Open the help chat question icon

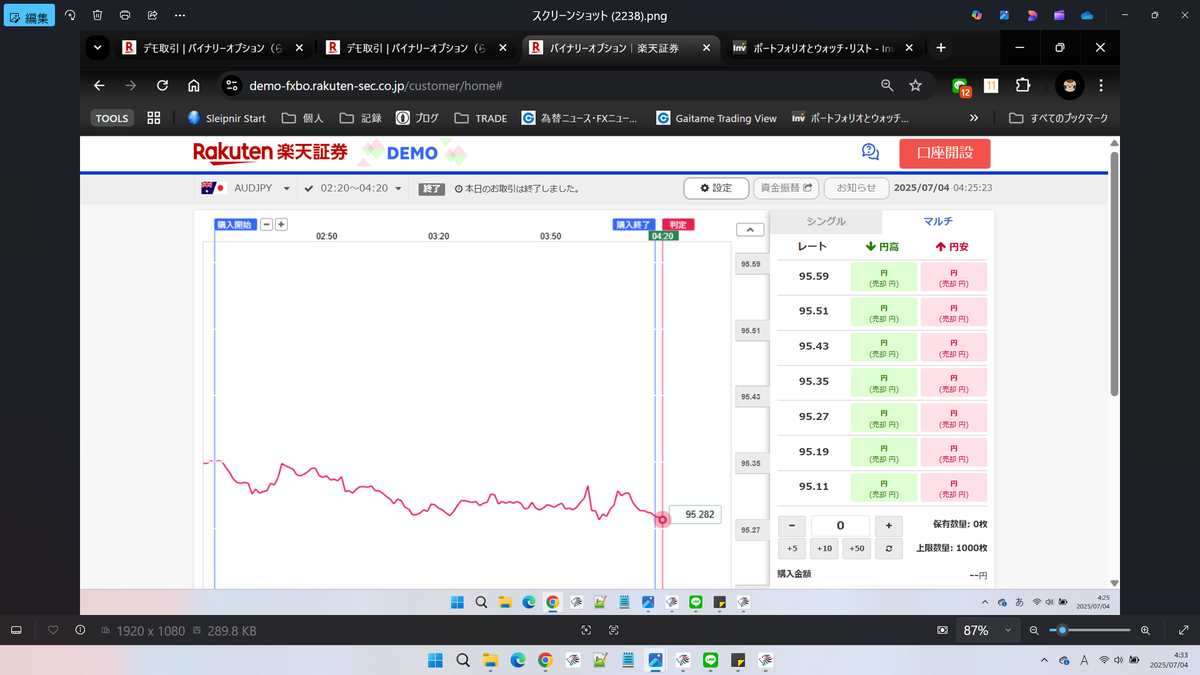[x=870, y=152]
